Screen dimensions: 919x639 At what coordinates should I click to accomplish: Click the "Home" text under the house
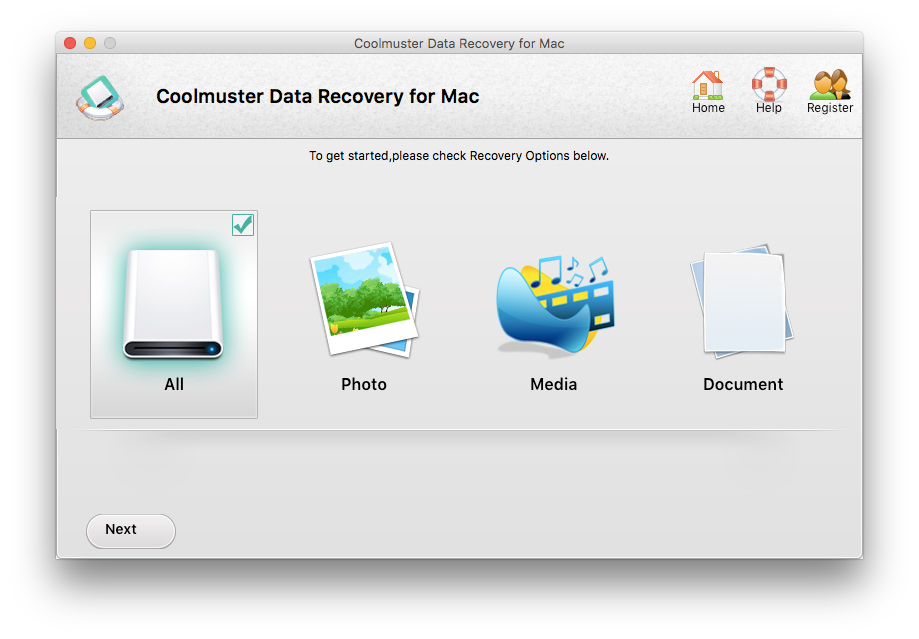(x=708, y=108)
